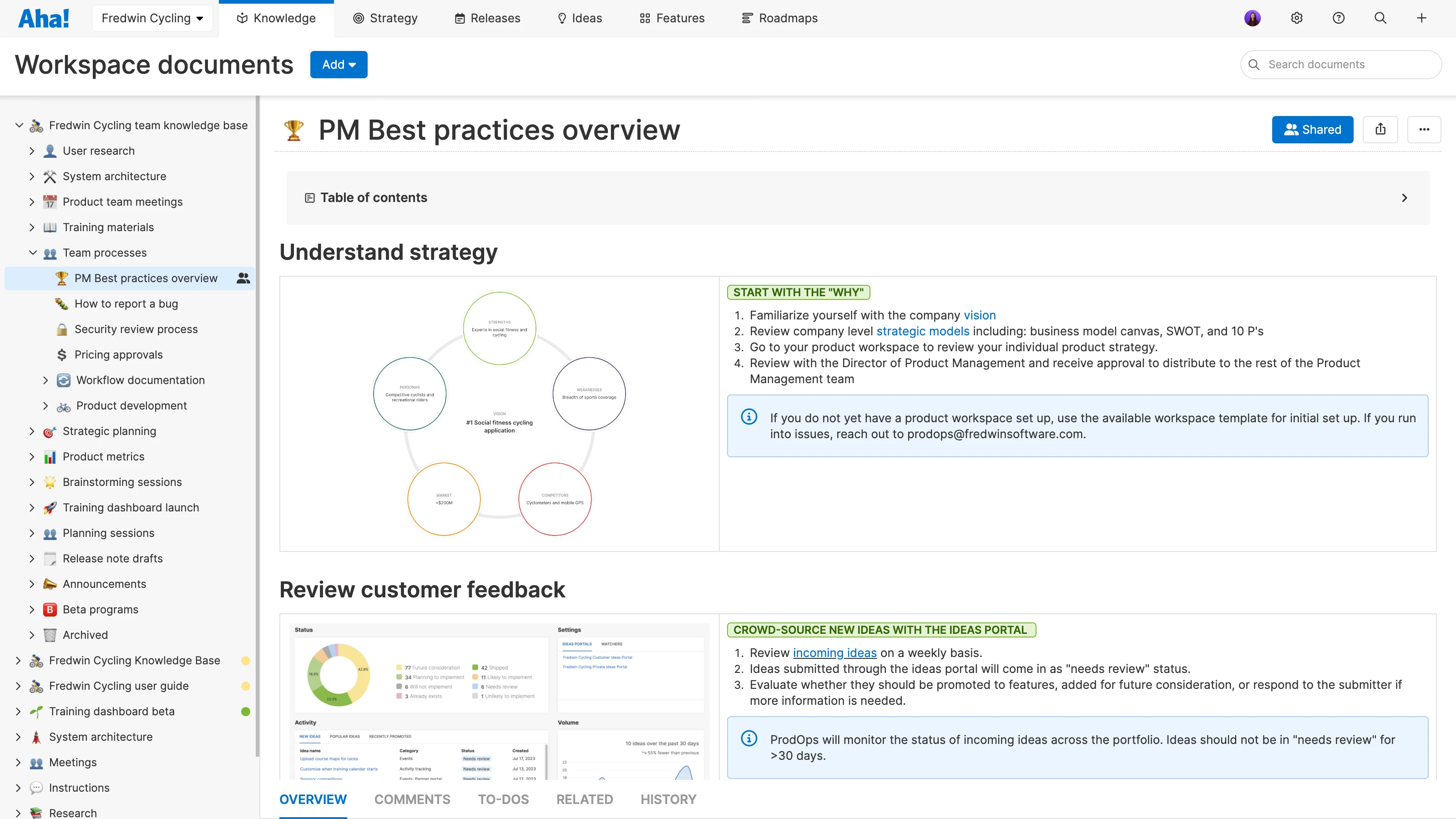Open the help question mark icon
The height and width of the screenshot is (819, 1456).
(1338, 18)
